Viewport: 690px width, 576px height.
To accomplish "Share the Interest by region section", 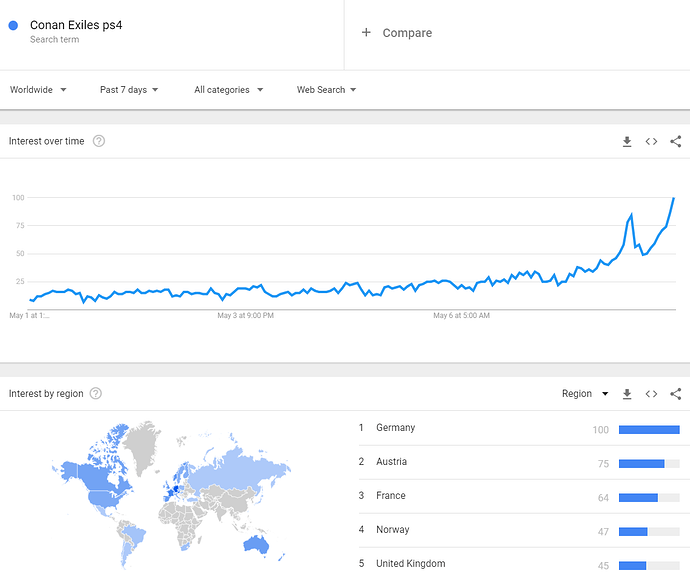I will pyautogui.click(x=675, y=394).
